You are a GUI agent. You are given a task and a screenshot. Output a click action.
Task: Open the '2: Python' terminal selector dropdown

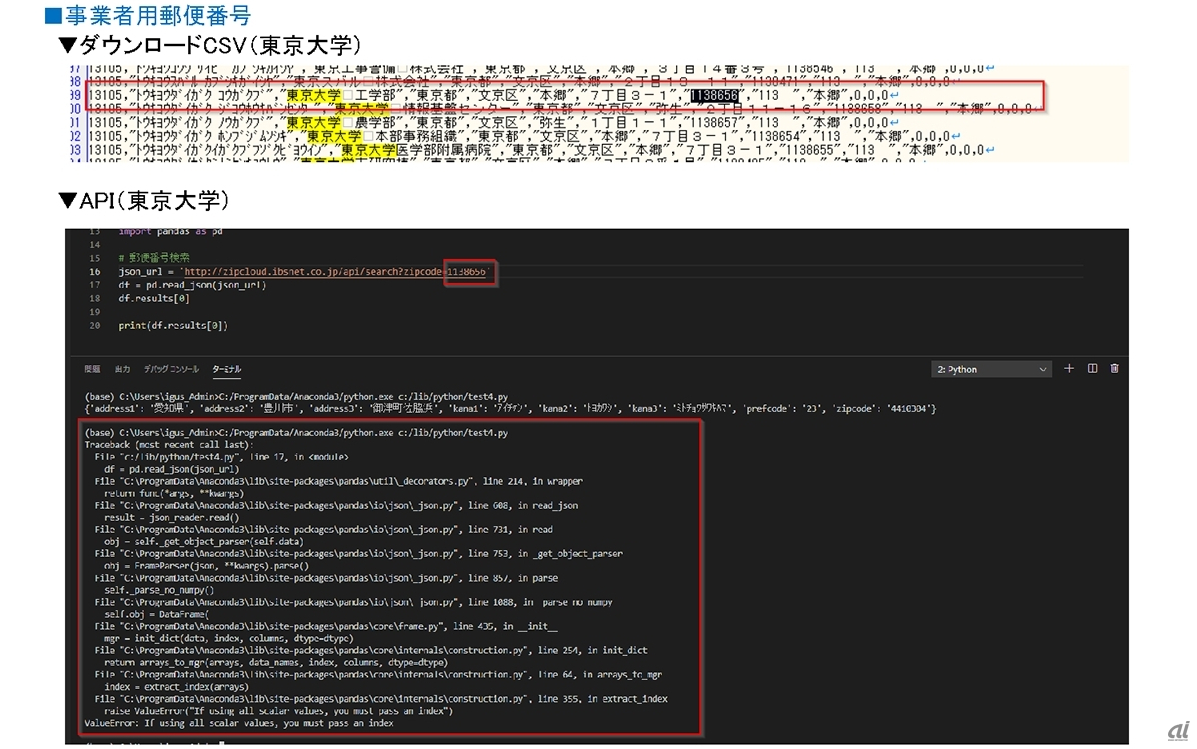click(991, 370)
